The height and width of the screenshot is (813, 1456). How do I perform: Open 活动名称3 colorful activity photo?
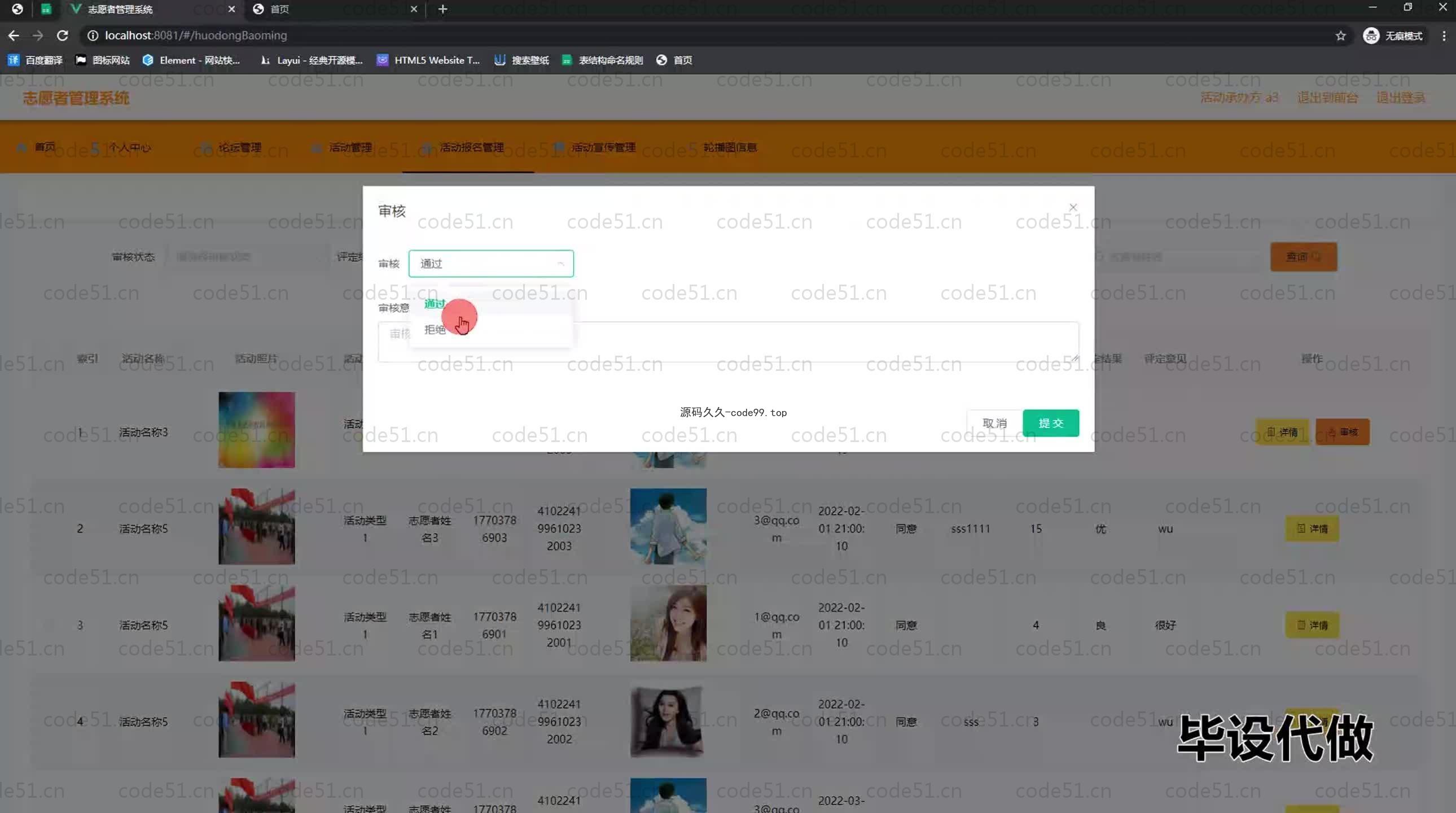point(257,430)
